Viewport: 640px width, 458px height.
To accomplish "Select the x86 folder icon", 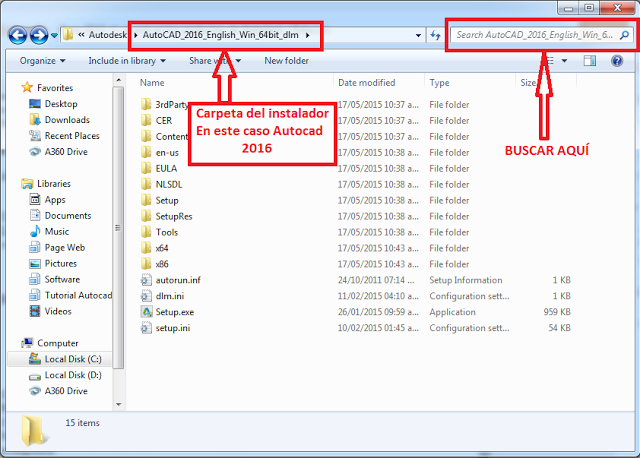I will 146,264.
